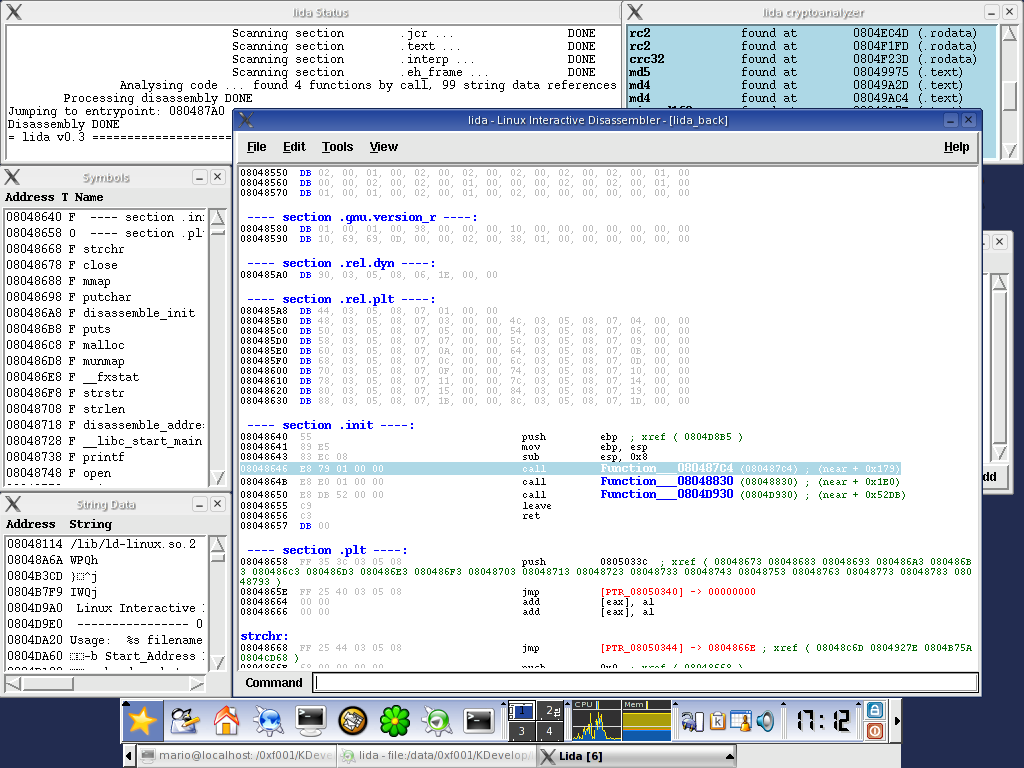1024x768 pixels.
Task: Lock the session with the padlock icon
Action: coord(875,710)
